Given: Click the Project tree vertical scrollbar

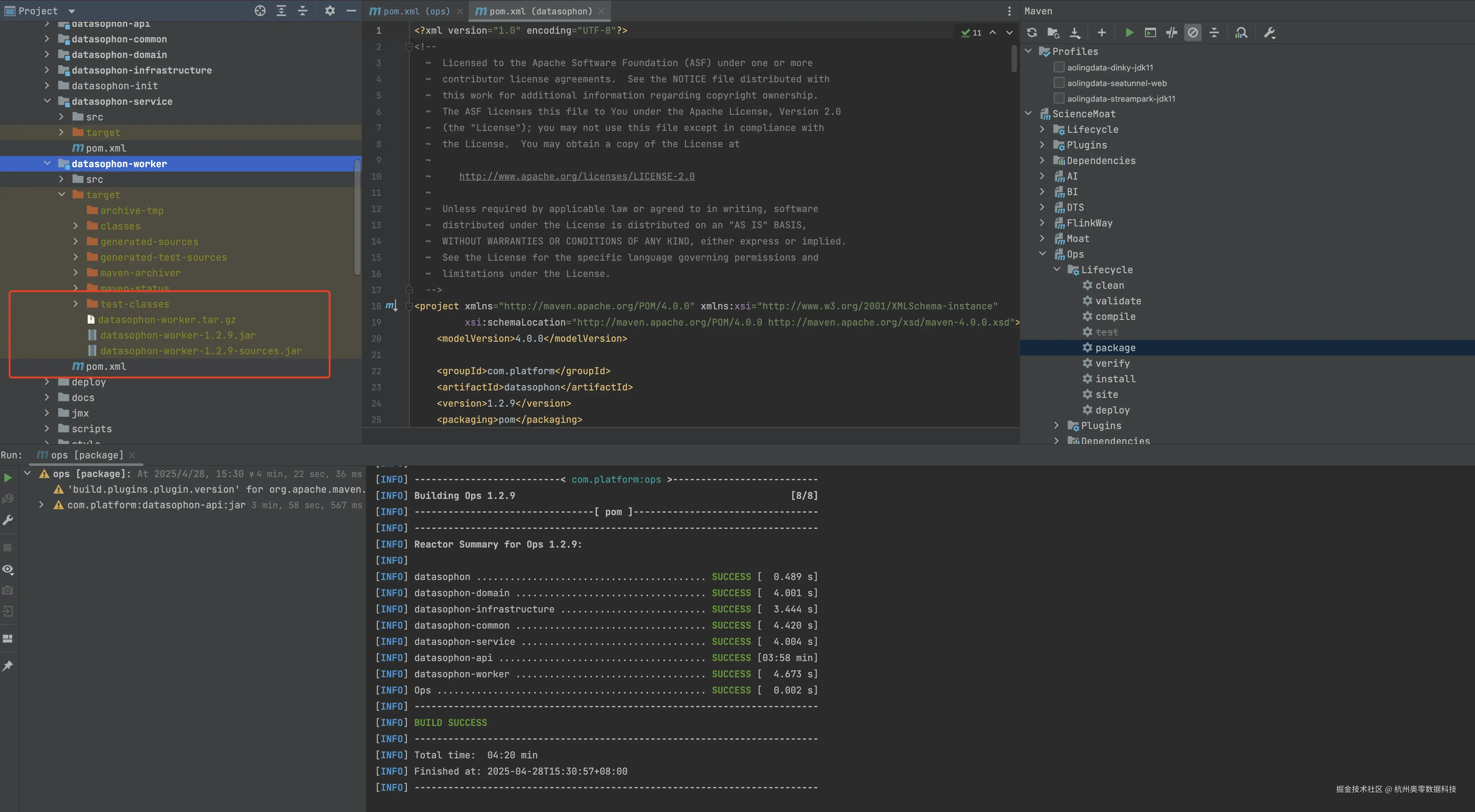Looking at the screenshot, I should pos(358,217).
